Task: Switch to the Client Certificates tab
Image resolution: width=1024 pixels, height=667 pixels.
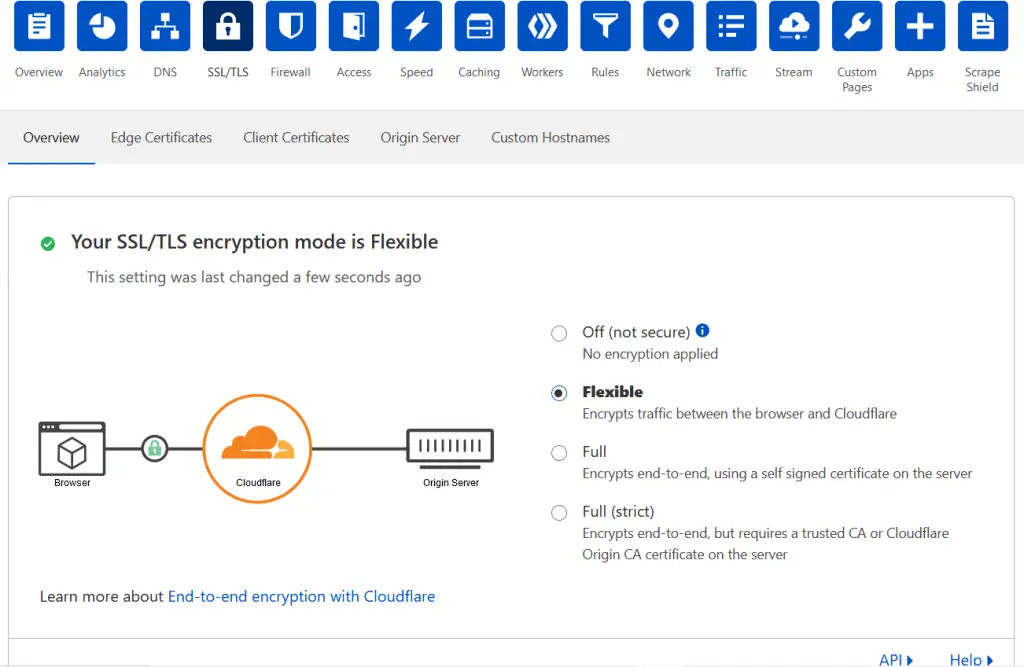Action: coord(296,138)
